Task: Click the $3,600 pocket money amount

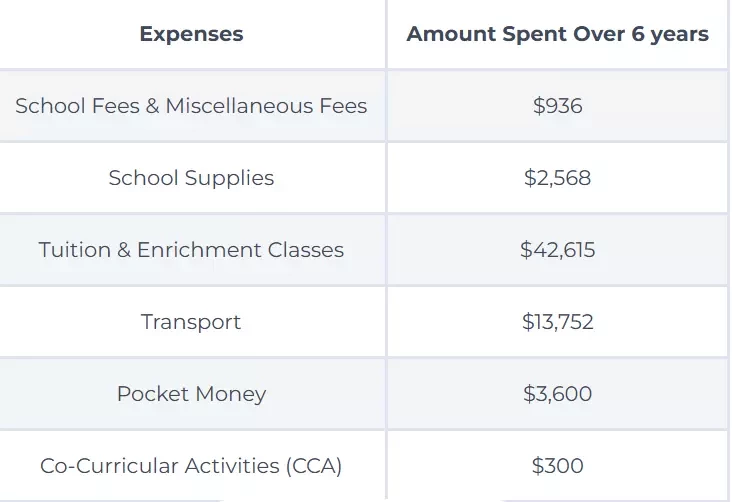Action: click(557, 394)
